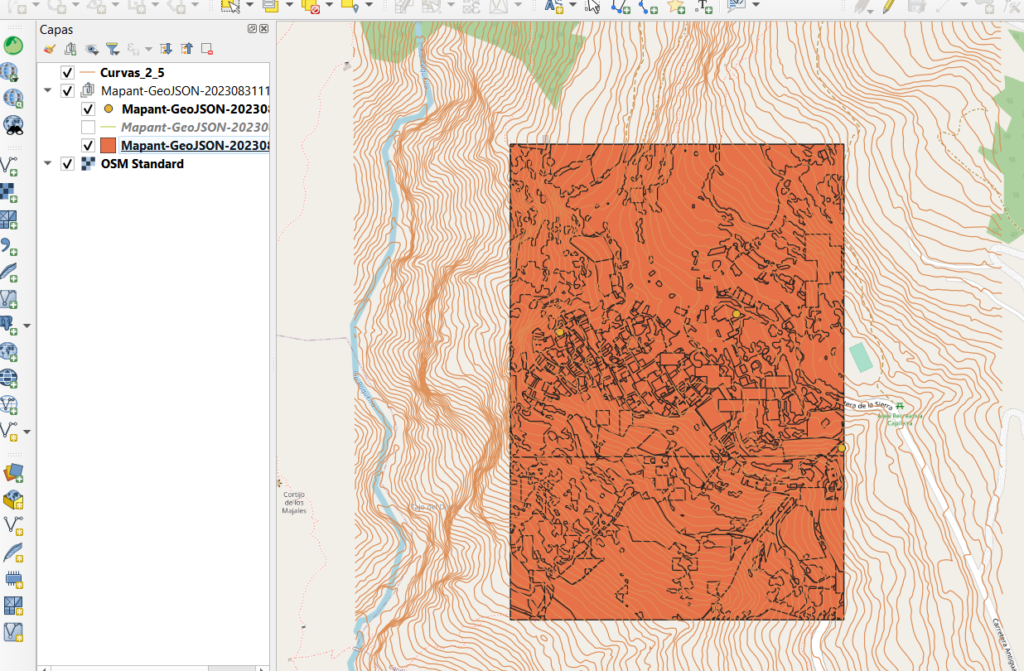Click the orange polygon color swatch

coord(109,144)
